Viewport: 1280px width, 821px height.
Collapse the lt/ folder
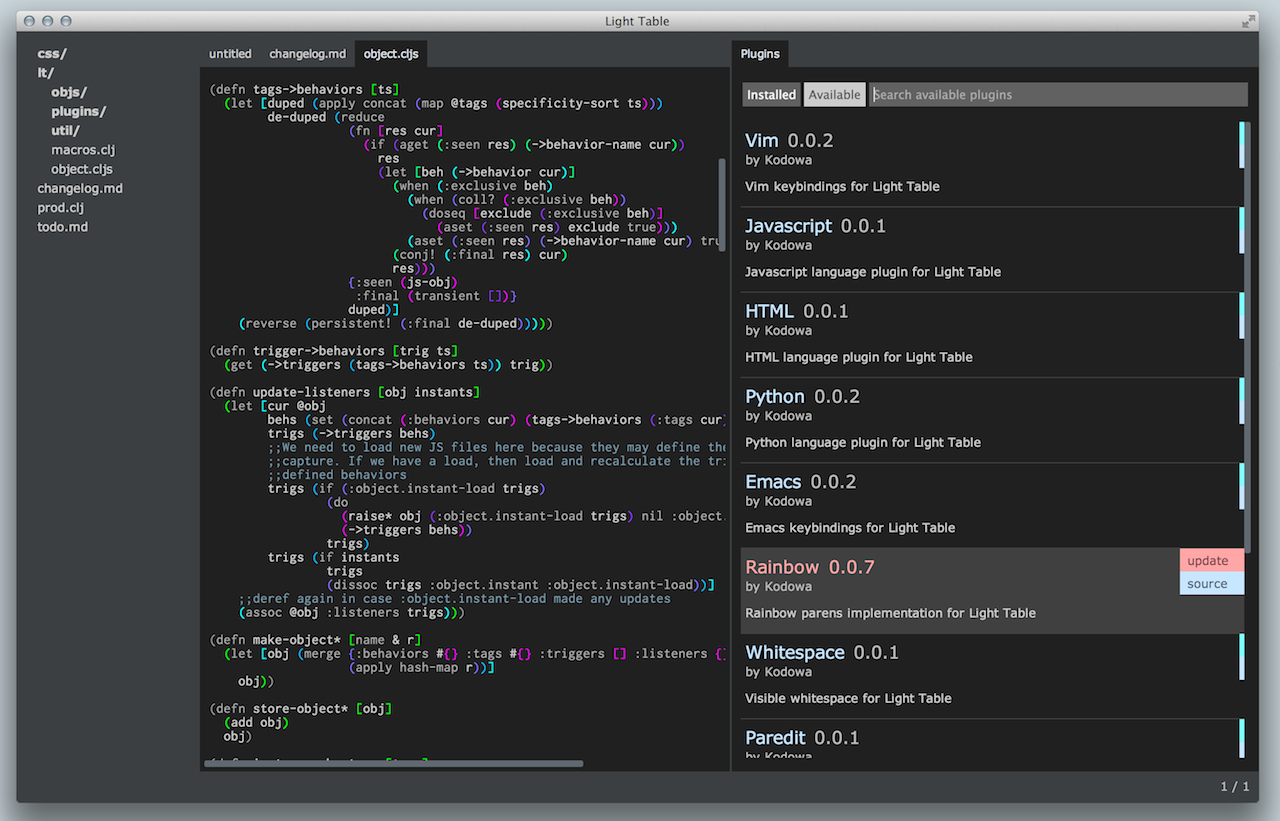(x=46, y=72)
